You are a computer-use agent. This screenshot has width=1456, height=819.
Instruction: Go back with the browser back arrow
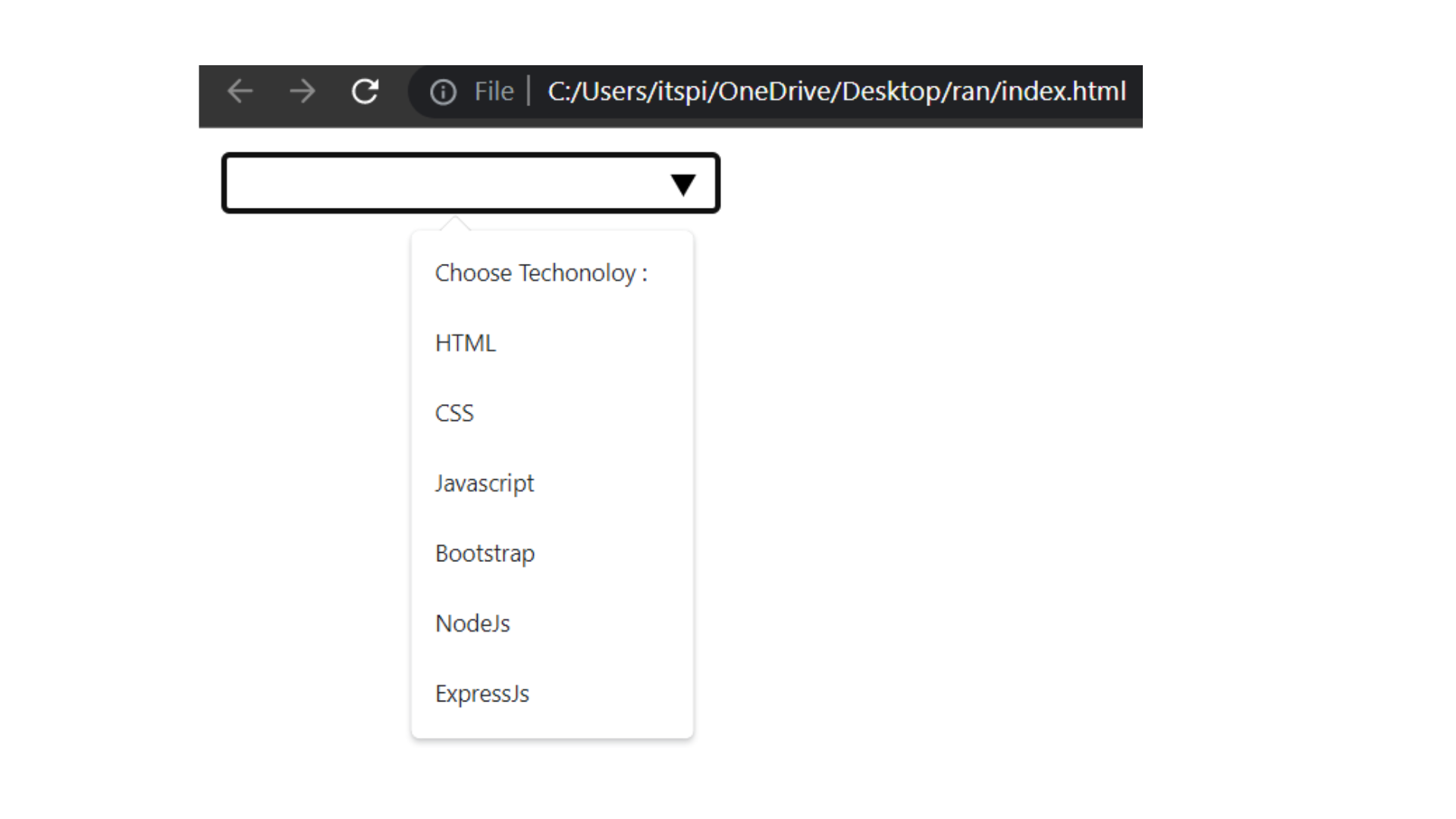tap(240, 91)
